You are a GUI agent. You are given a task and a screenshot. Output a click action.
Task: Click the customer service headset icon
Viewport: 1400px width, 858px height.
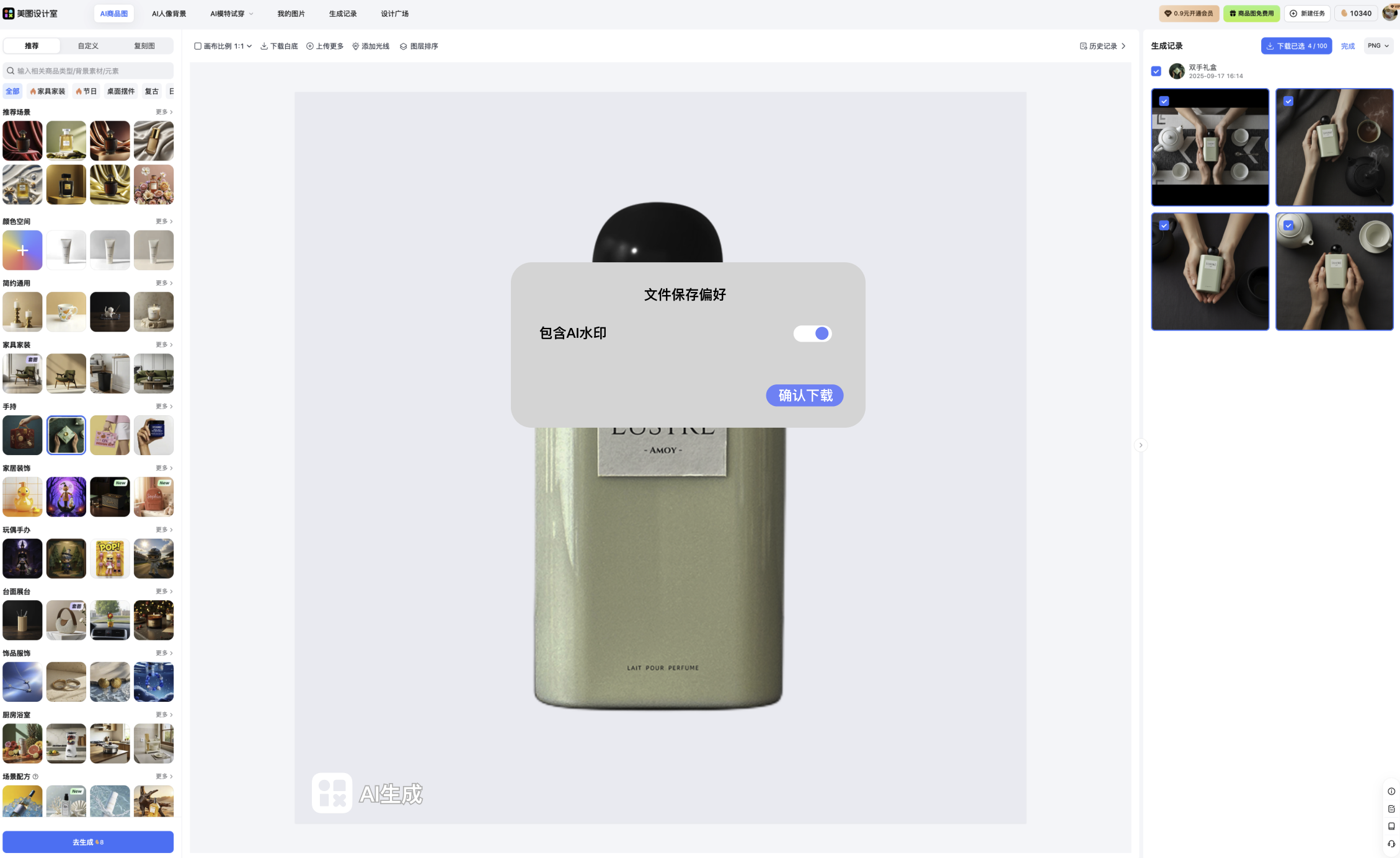(1391, 844)
